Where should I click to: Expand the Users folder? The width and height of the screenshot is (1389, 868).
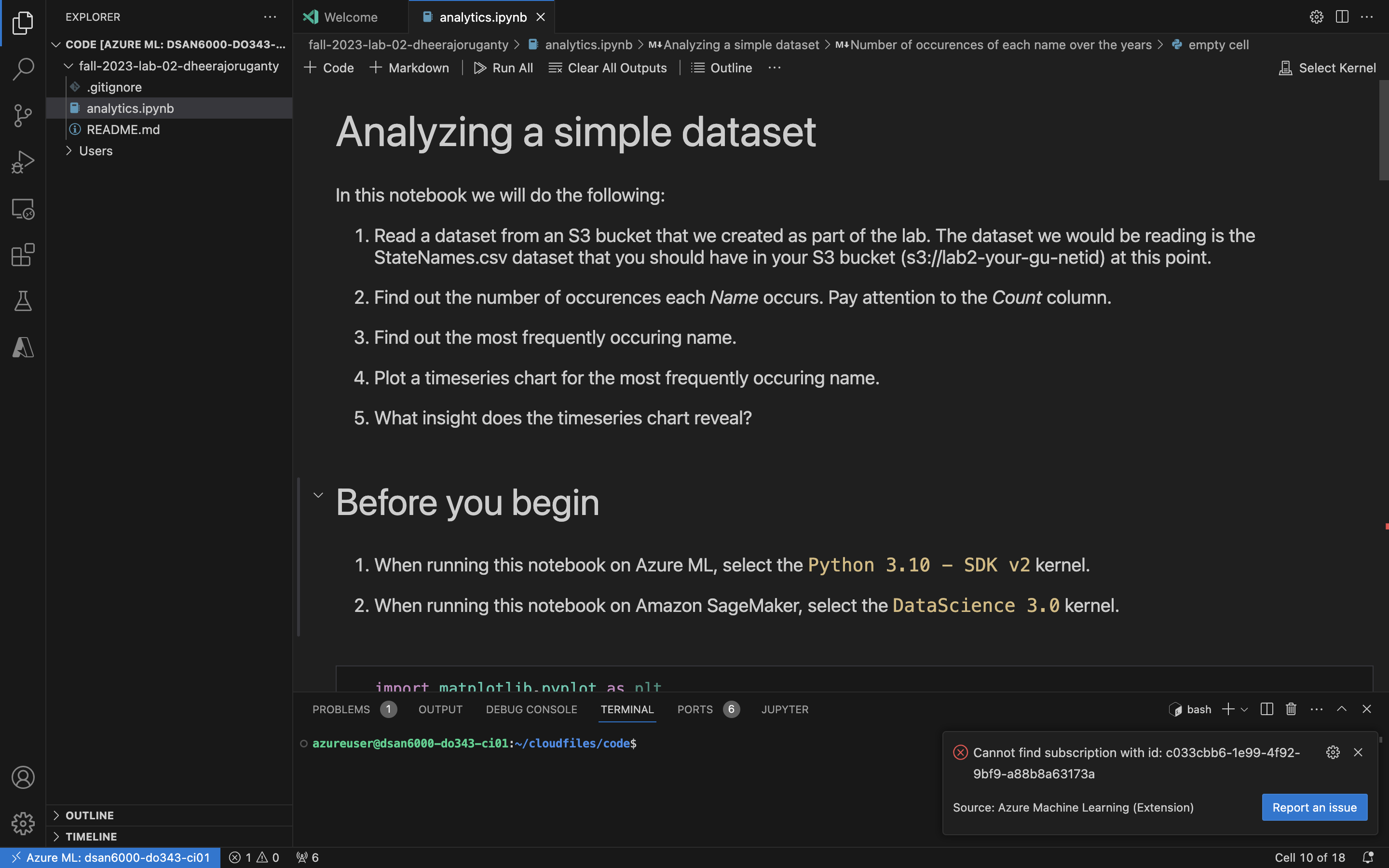(x=95, y=151)
